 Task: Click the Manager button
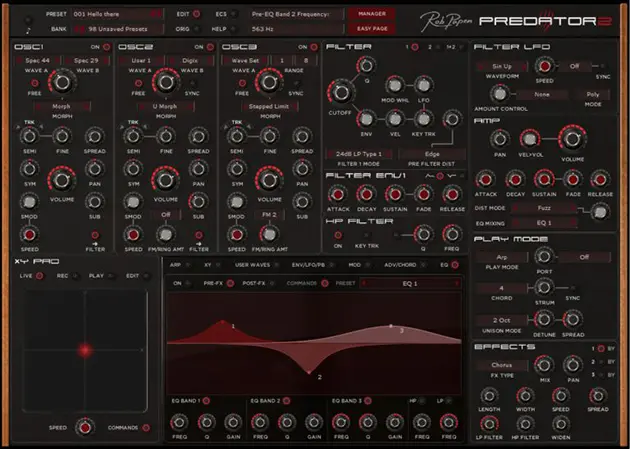point(370,15)
